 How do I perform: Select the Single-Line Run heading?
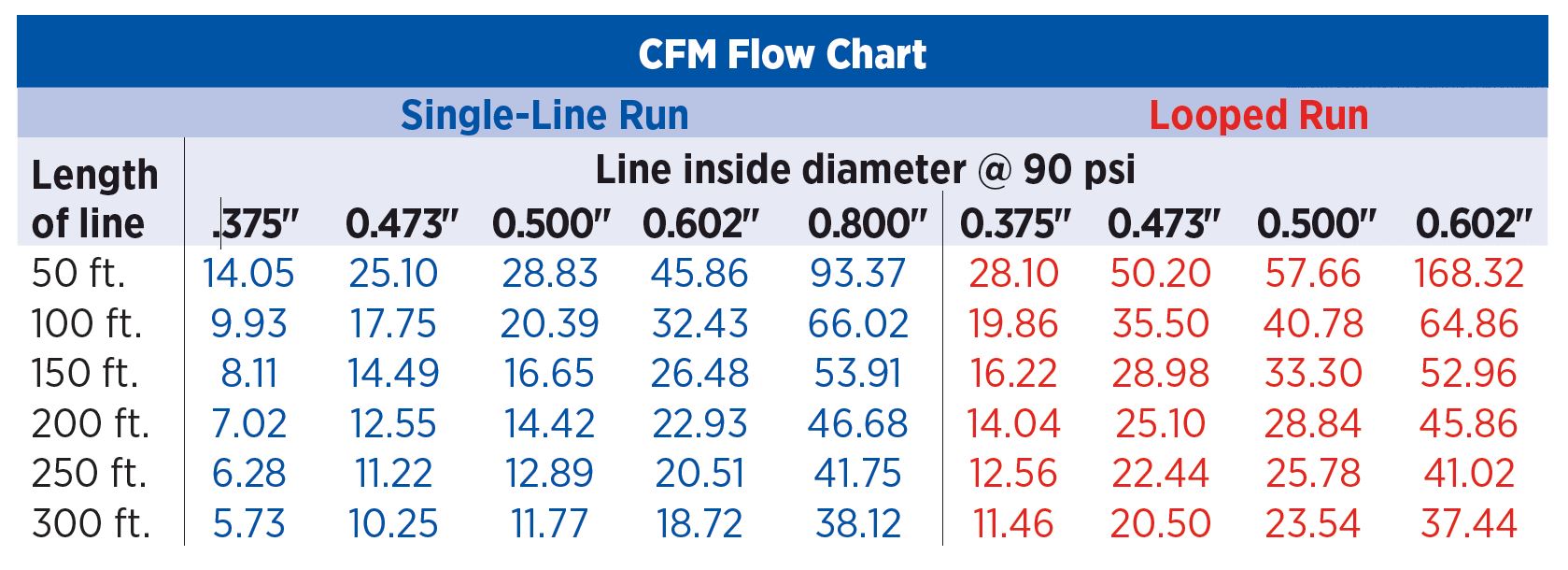(544, 115)
